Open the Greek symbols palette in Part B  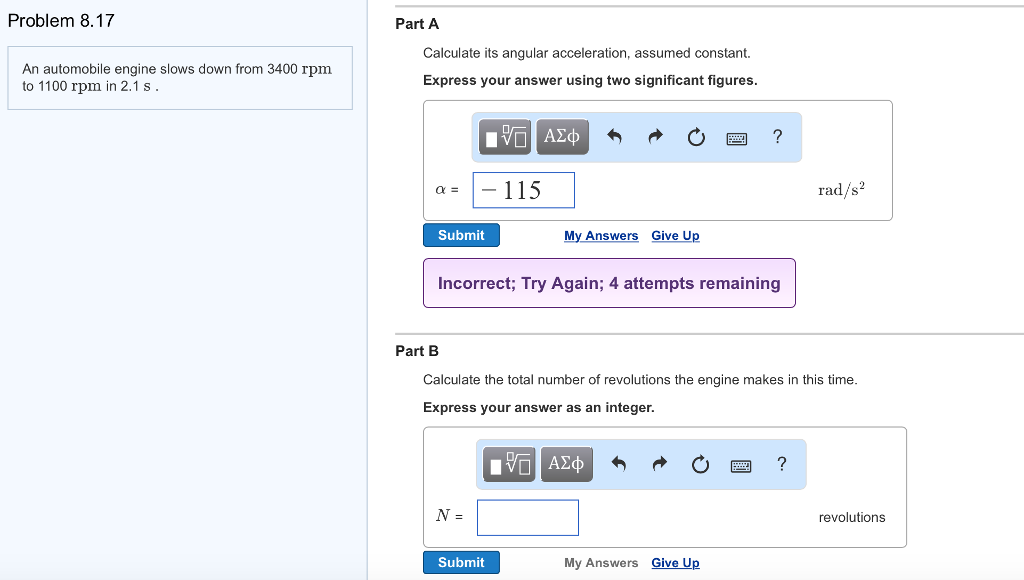[567, 464]
